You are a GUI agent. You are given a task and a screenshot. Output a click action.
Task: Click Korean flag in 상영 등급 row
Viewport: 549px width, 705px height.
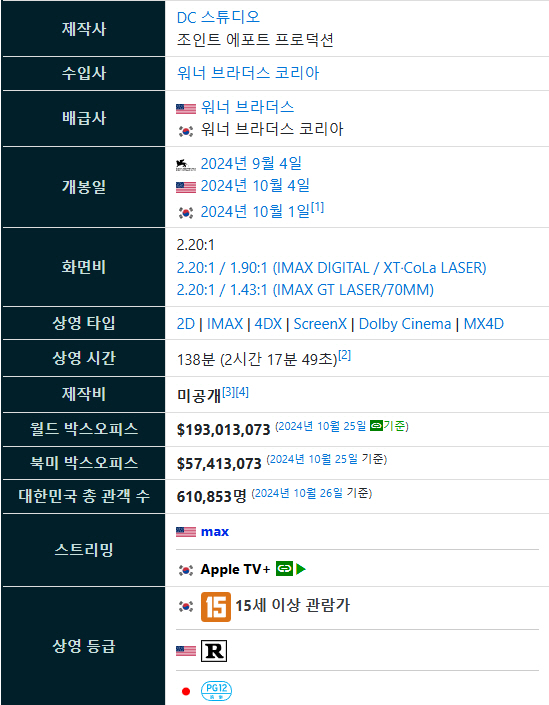186,607
